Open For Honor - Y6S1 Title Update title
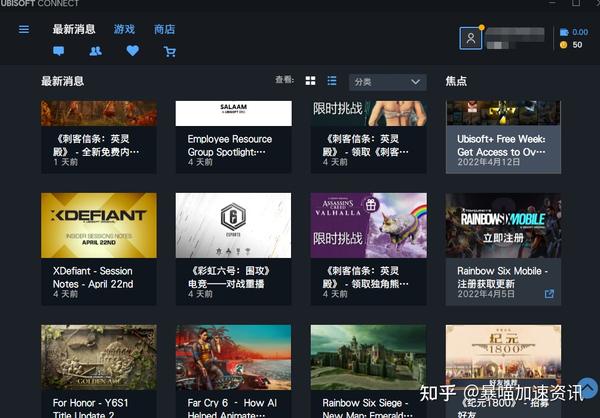This screenshot has width=600, height=418. tap(91, 408)
